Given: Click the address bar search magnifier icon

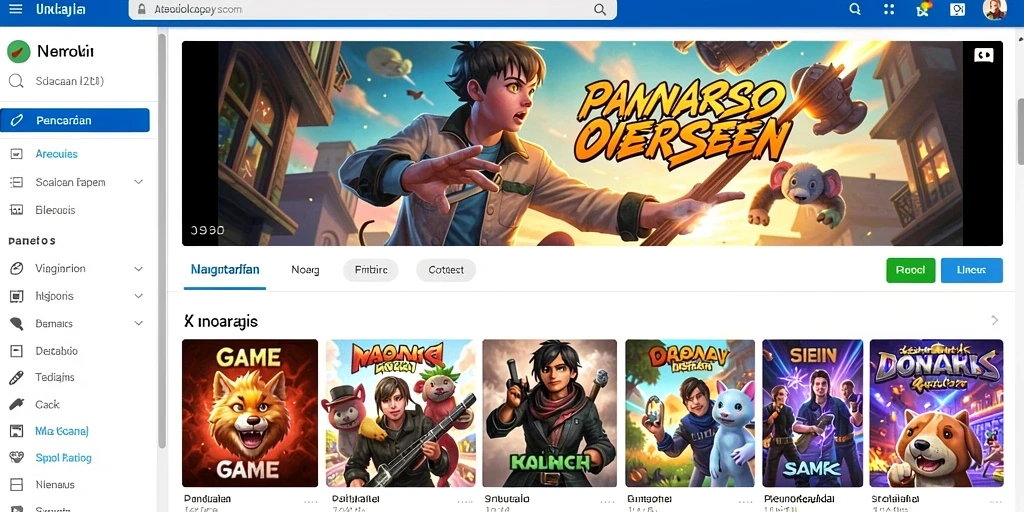Looking at the screenshot, I should point(599,9).
